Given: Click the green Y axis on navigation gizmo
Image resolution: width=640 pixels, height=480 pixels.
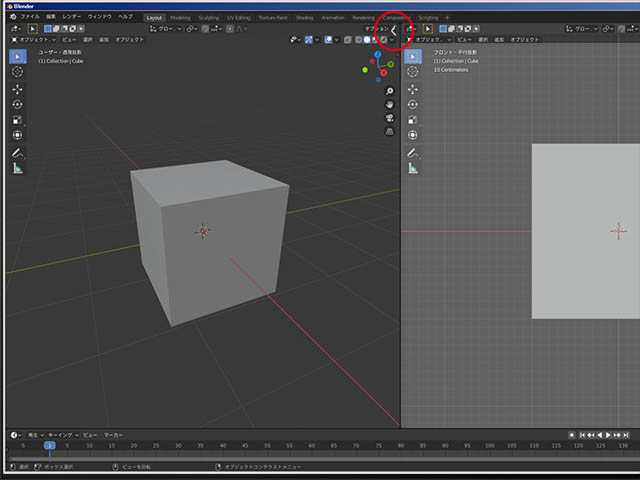Looking at the screenshot, I should 391,64.
